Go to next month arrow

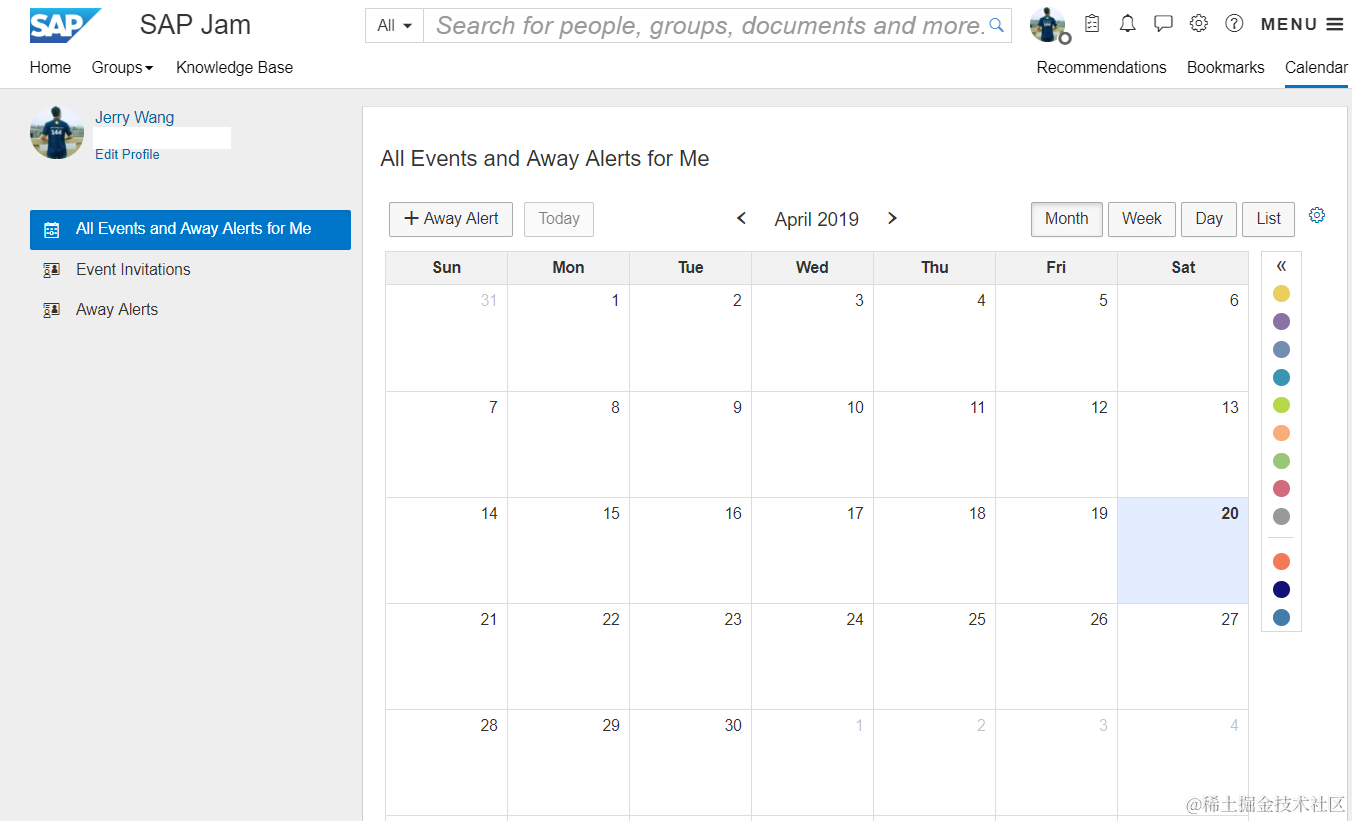892,218
